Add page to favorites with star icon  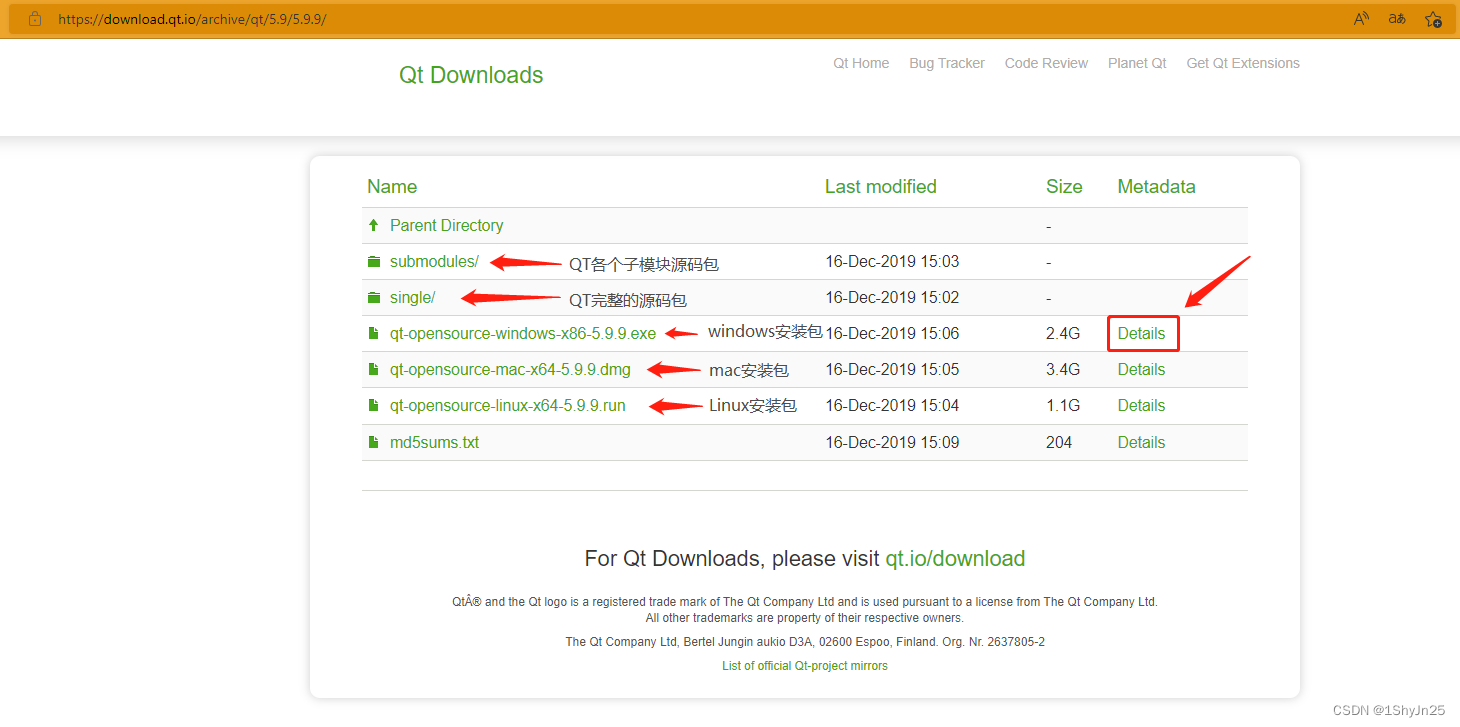click(x=1433, y=19)
